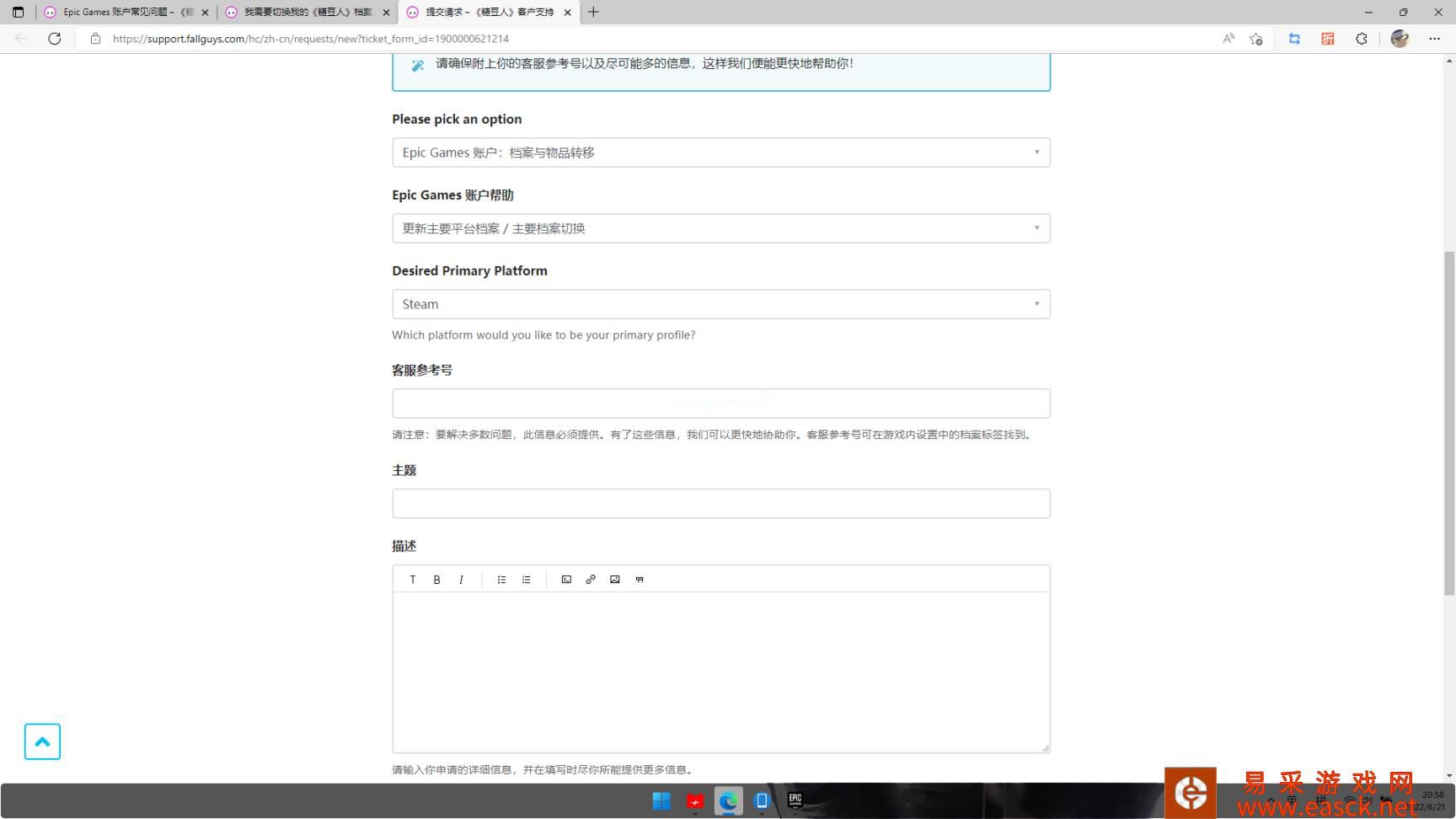Open the browser Extensions puzzle menu

click(1362, 39)
